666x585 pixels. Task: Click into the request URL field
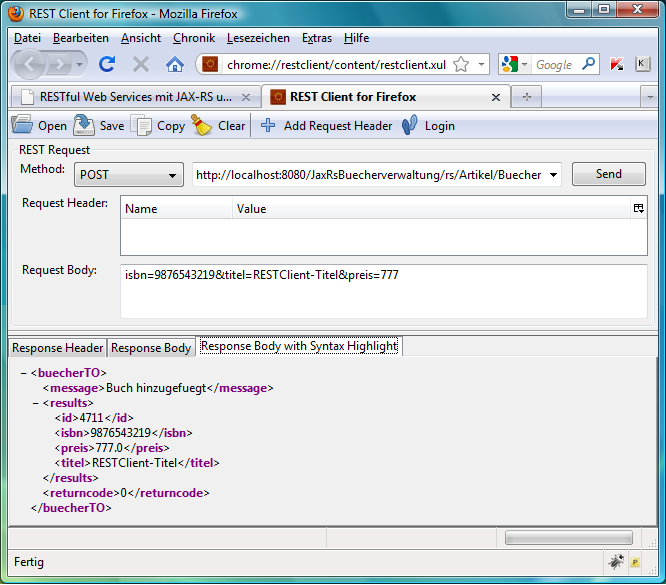[x=369, y=175]
